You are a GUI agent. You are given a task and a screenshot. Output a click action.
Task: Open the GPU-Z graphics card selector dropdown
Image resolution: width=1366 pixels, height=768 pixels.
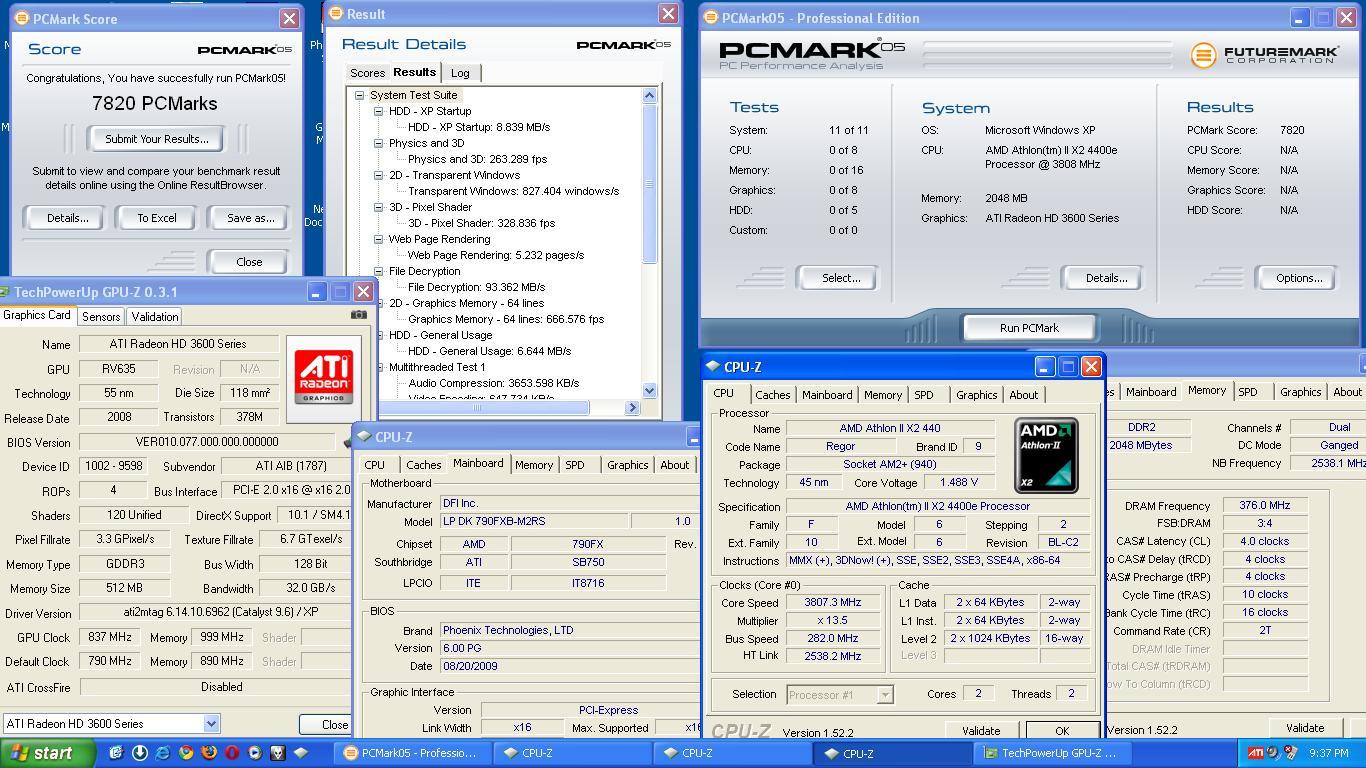(211, 723)
